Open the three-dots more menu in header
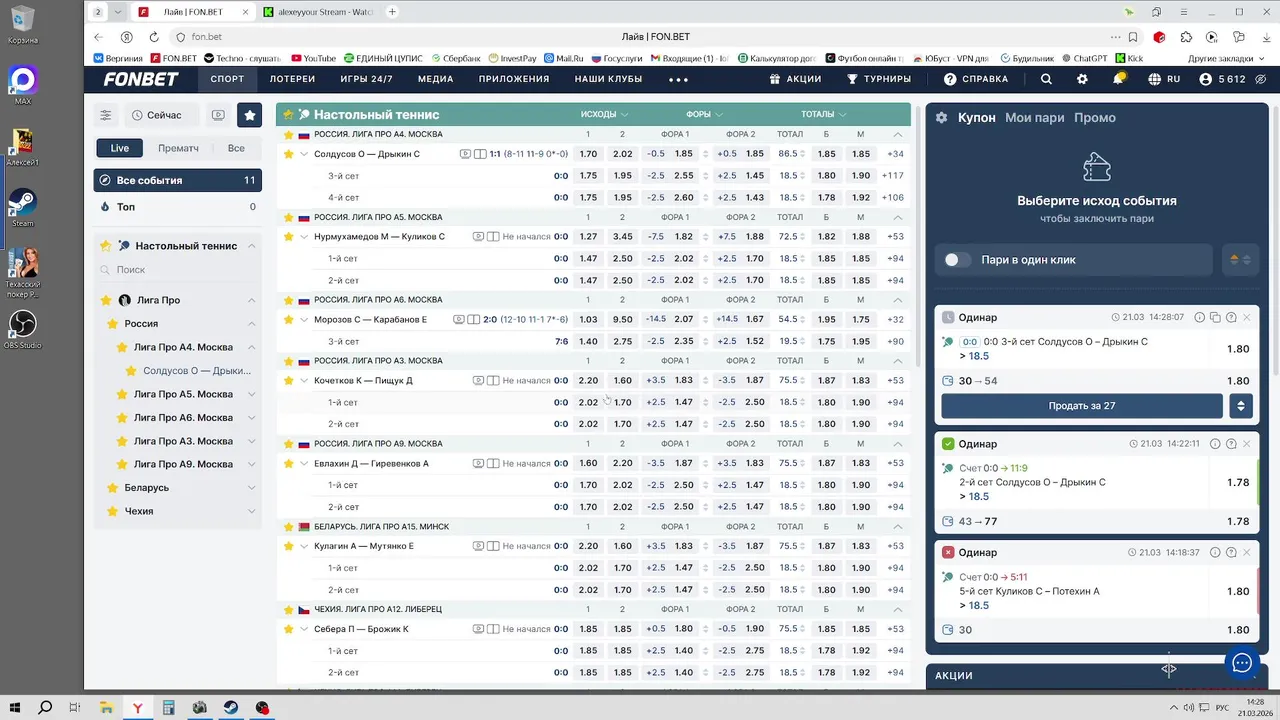Screen dimensions: 1280x720 tap(678, 79)
